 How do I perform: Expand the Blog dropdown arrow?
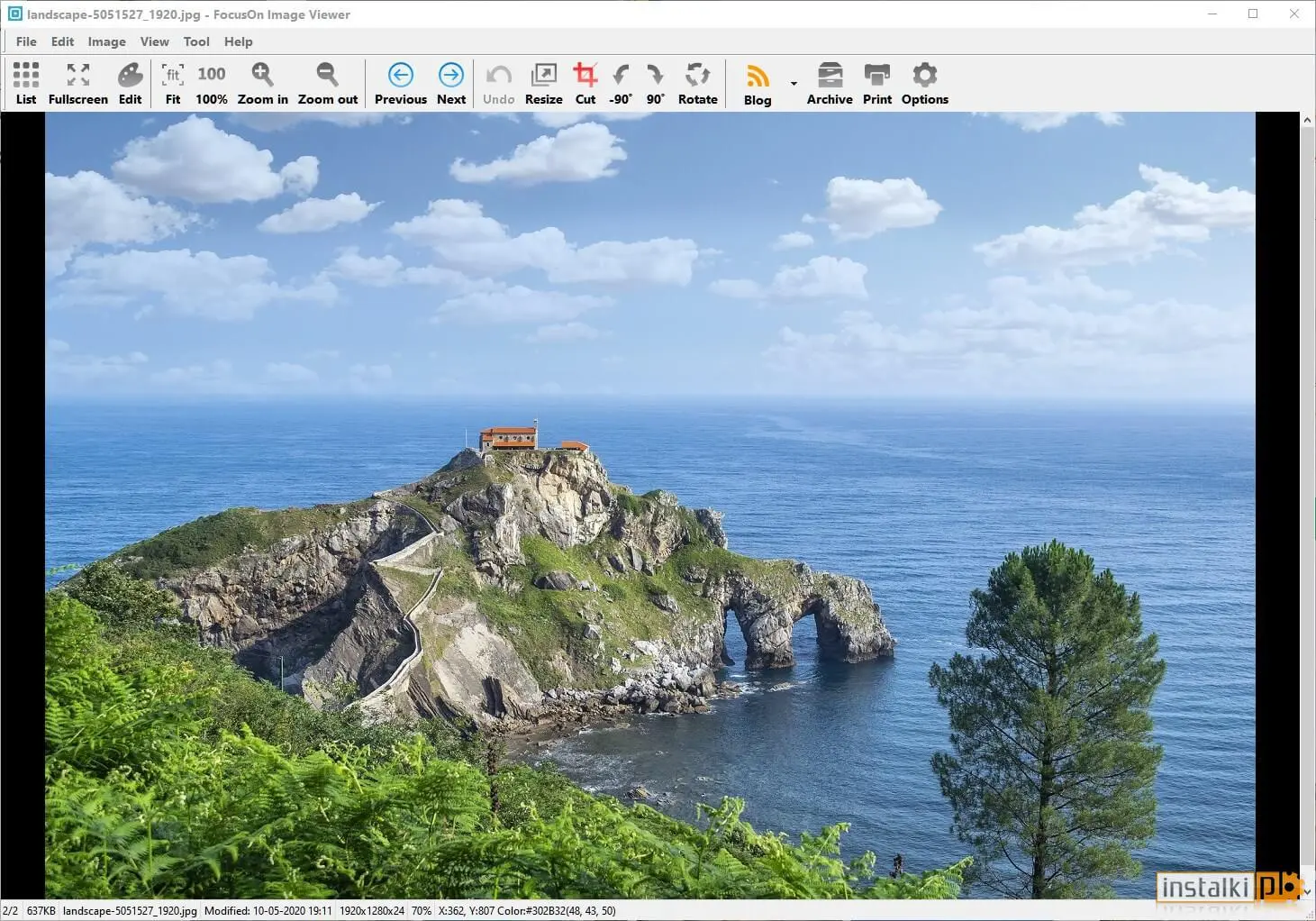794,84
